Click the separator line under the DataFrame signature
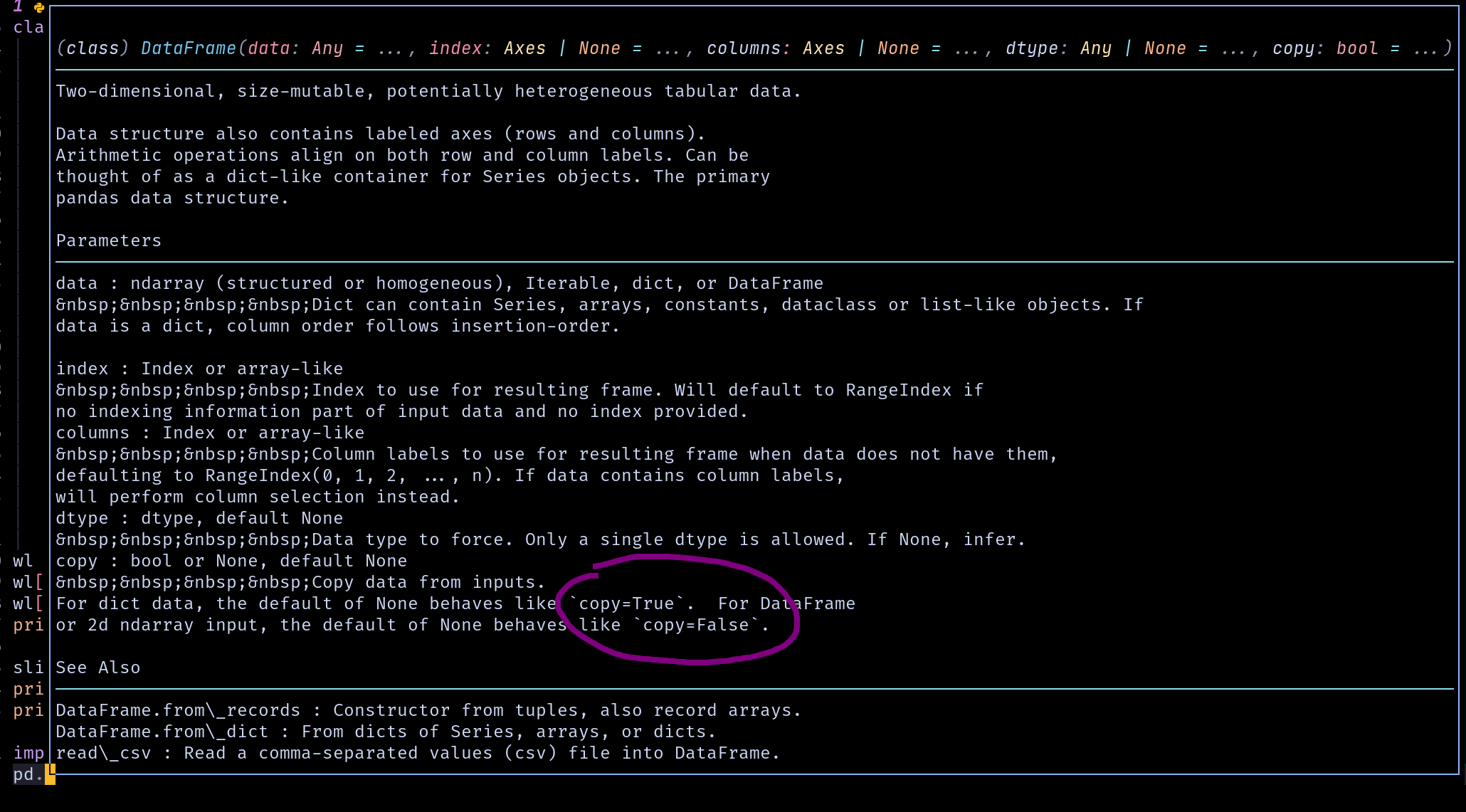This screenshot has height=812, width=1466. [x=712, y=68]
